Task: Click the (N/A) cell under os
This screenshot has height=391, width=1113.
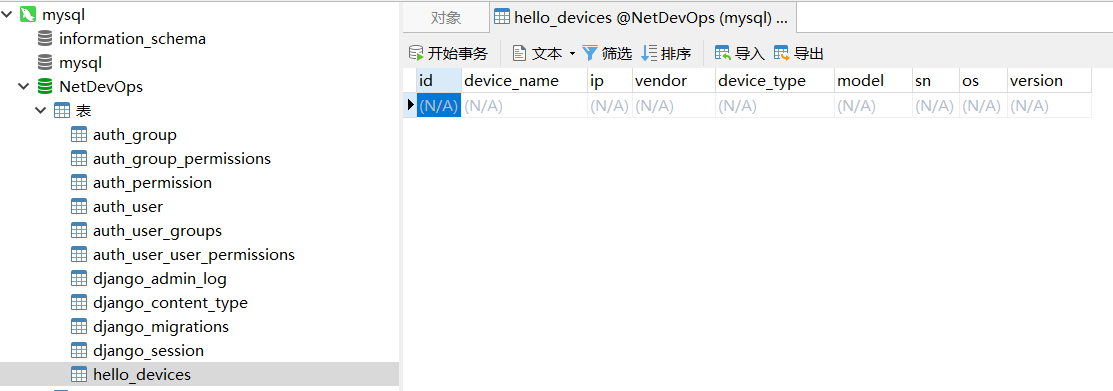Action: tap(983, 106)
